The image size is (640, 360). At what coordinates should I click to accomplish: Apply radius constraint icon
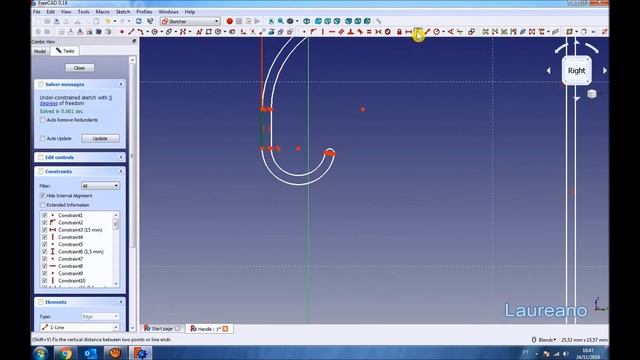436,31
